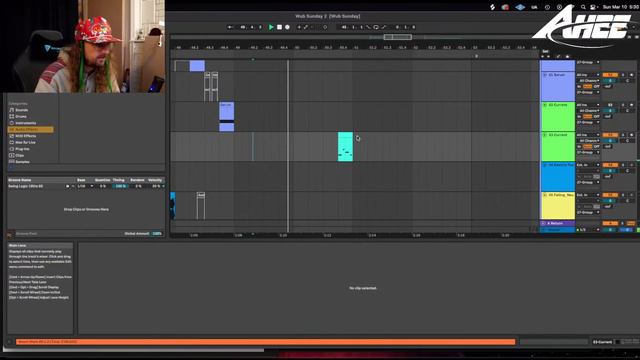
Task: Click the arrangement overview zoom box
Action: [x=398, y=37]
